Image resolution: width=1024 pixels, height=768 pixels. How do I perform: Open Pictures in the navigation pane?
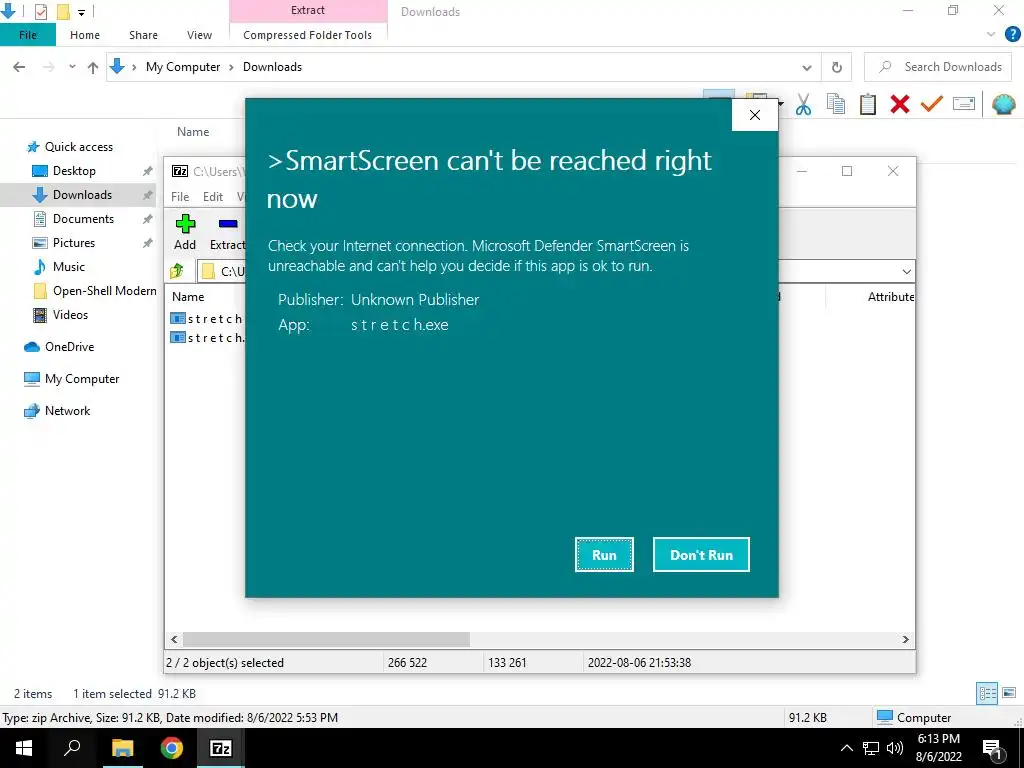tap(74, 243)
